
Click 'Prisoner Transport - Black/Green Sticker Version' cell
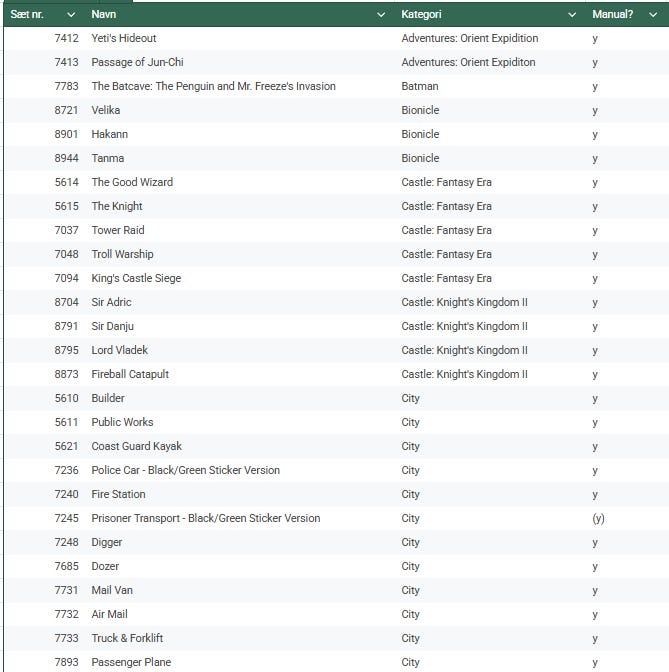click(241, 518)
